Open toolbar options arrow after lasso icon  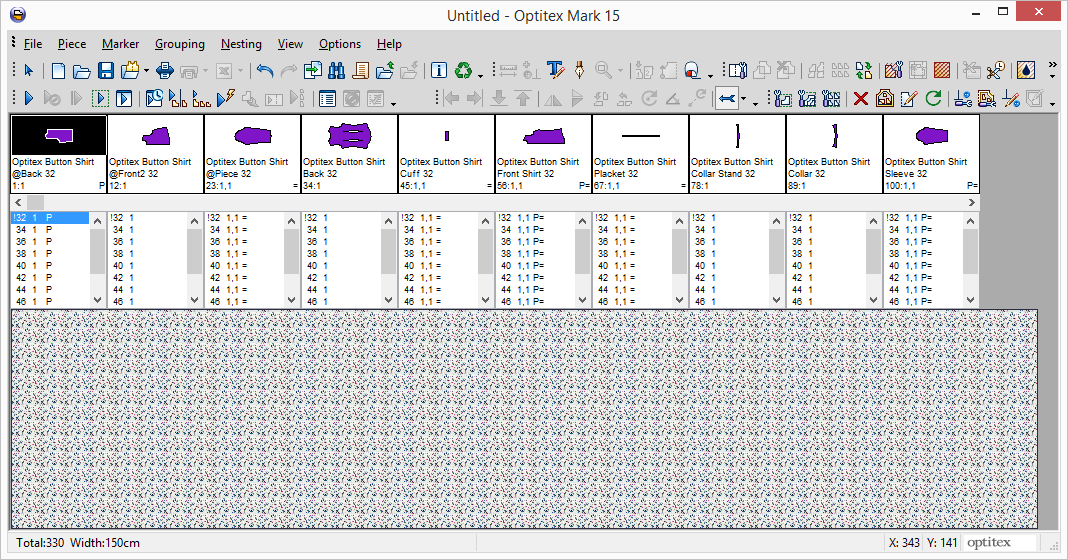pyautogui.click(x=710, y=75)
